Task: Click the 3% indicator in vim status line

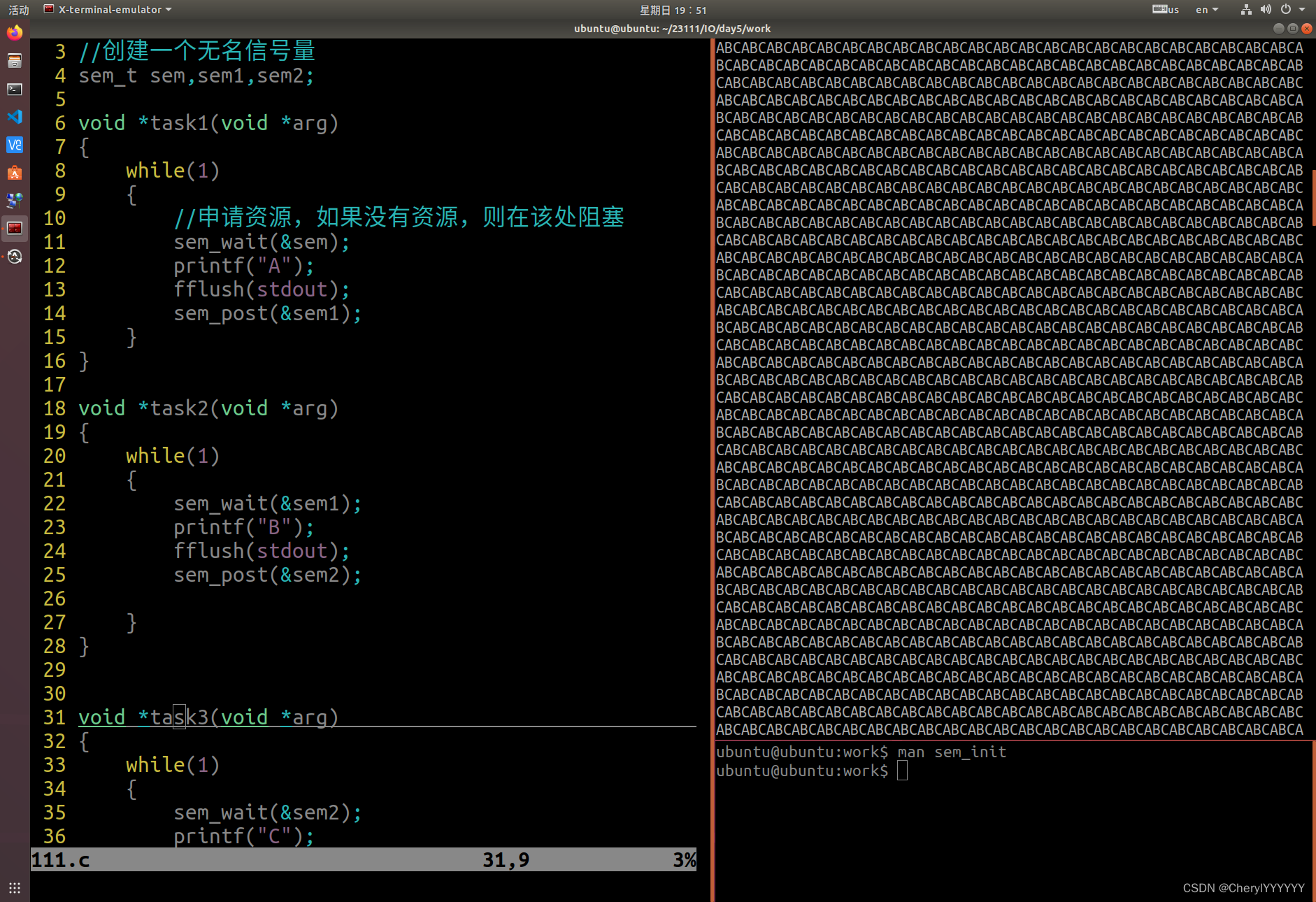Action: pos(684,859)
